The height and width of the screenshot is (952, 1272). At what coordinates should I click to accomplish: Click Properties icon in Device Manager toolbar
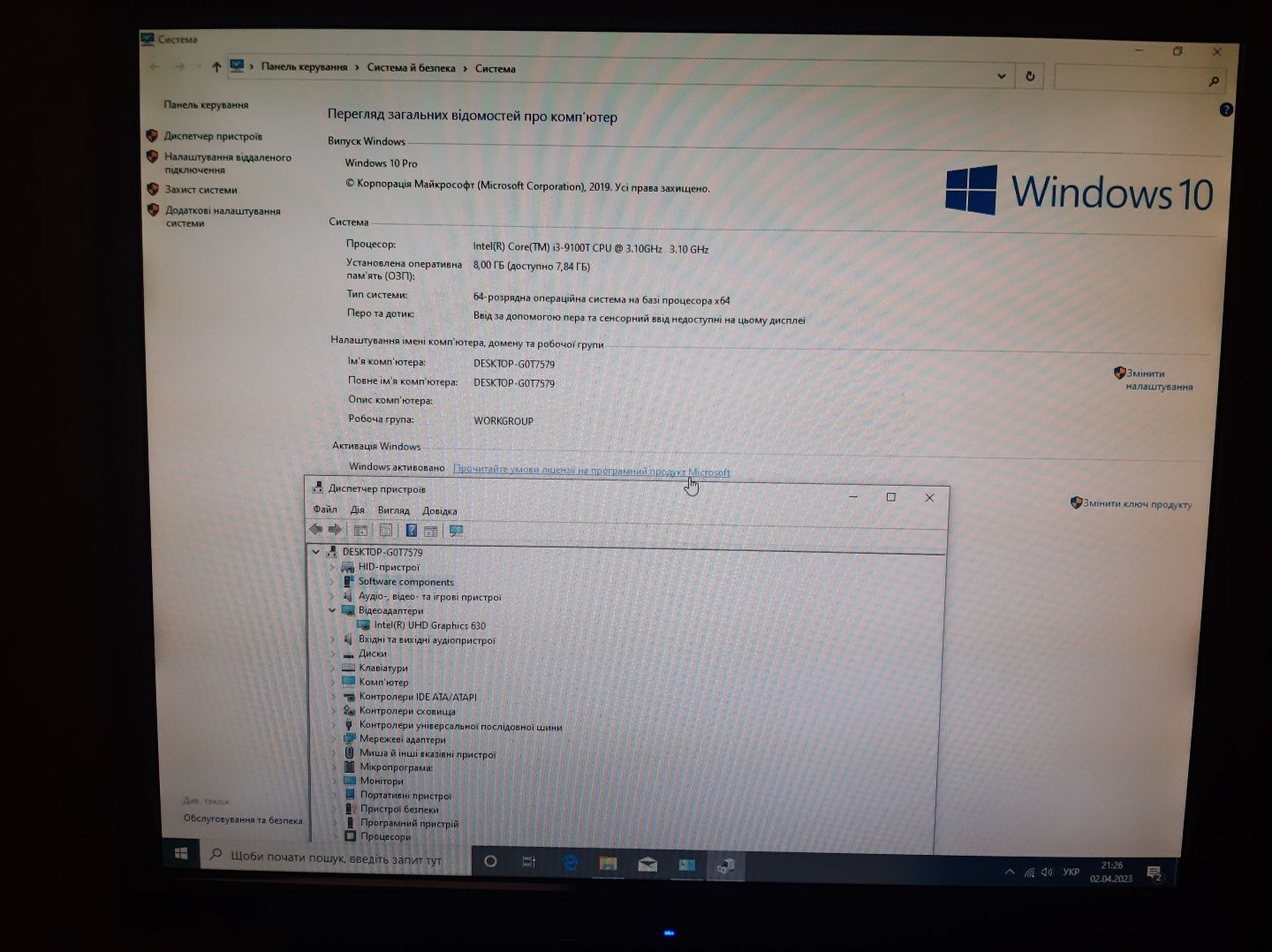pos(386,531)
